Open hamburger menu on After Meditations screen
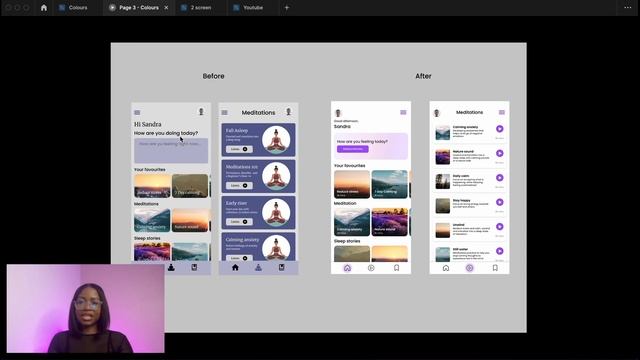 pyautogui.click(x=502, y=112)
